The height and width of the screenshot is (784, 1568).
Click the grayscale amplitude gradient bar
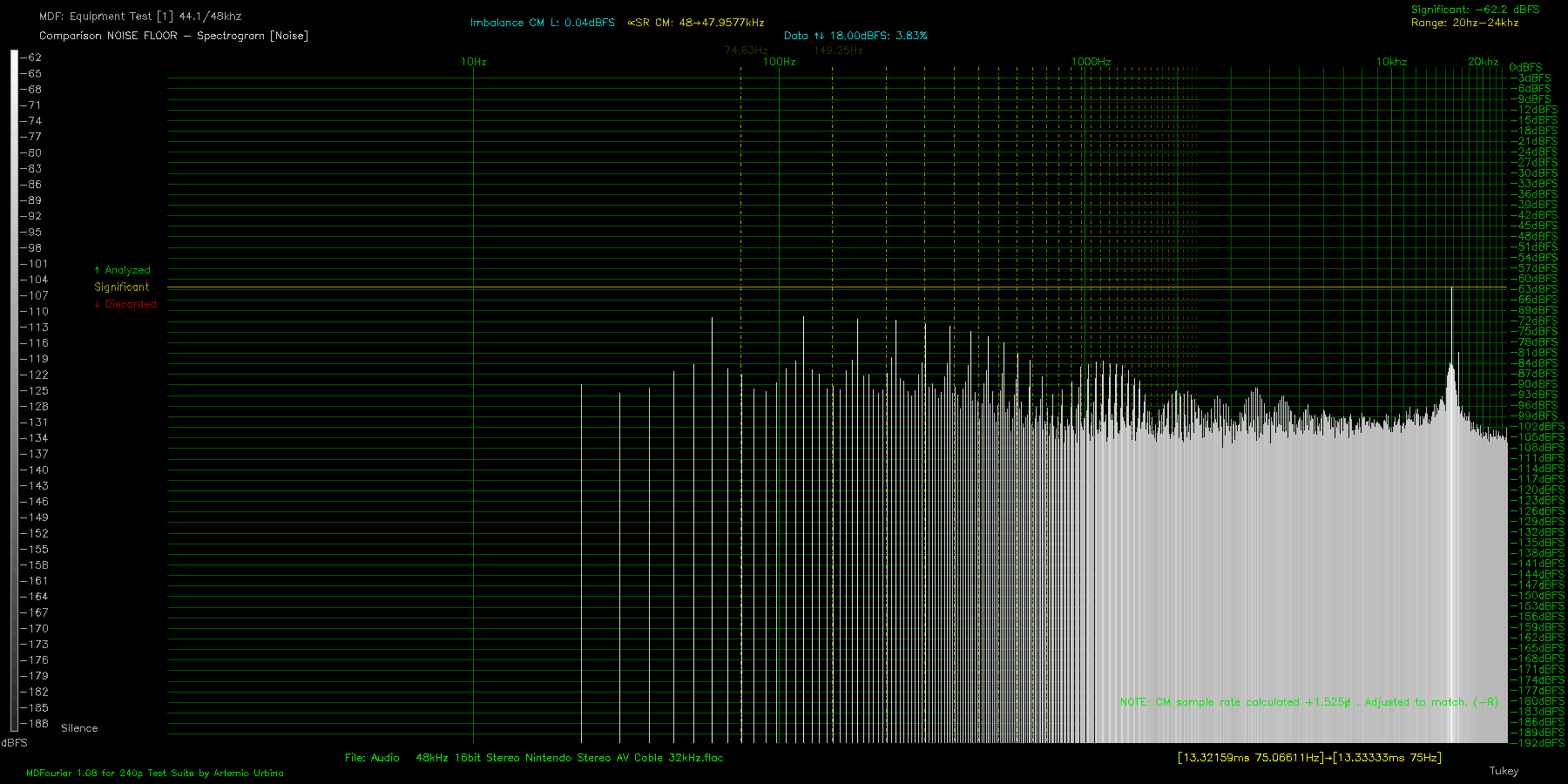[14, 391]
